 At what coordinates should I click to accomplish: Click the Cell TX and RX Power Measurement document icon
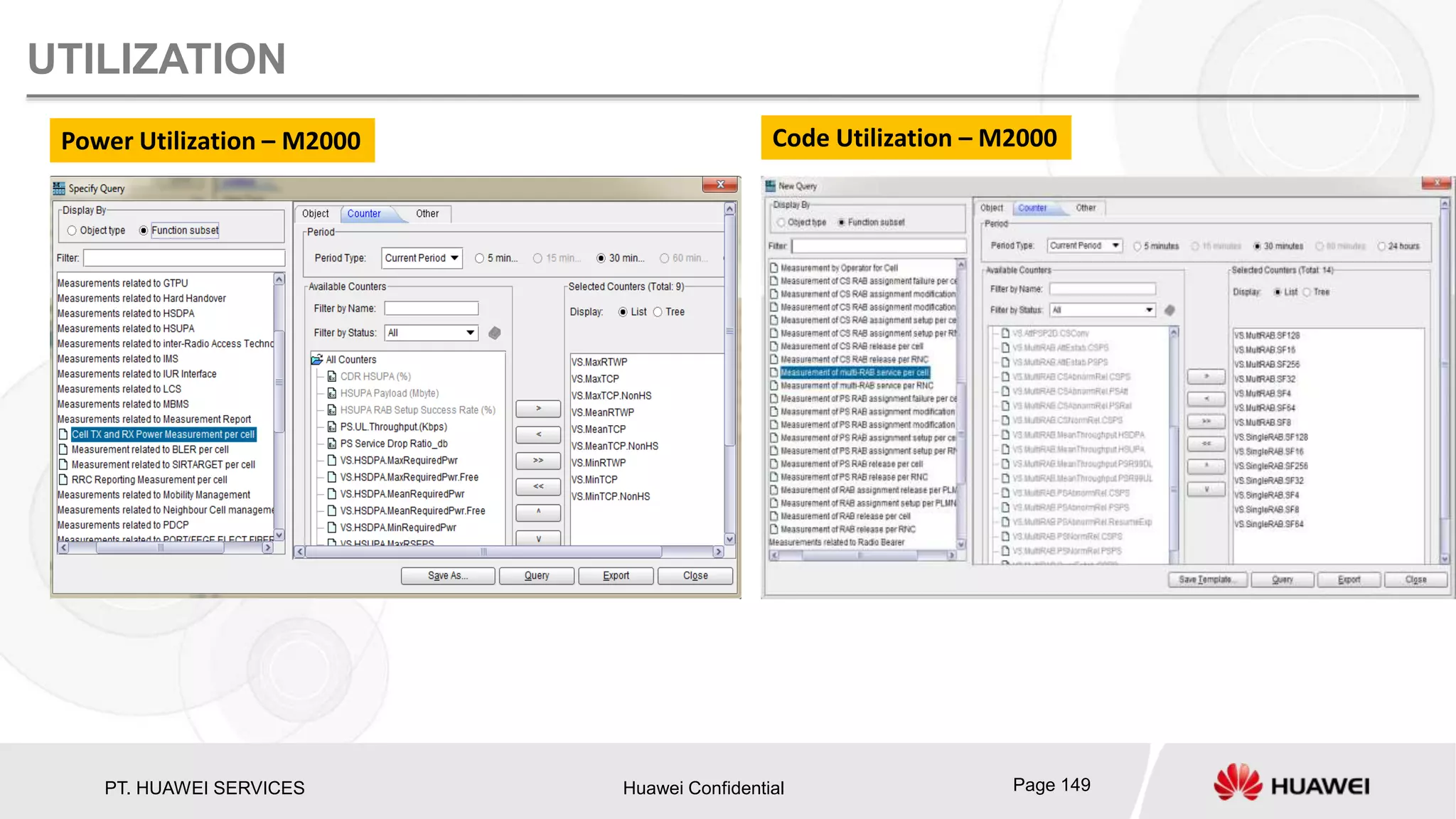tap(63, 434)
